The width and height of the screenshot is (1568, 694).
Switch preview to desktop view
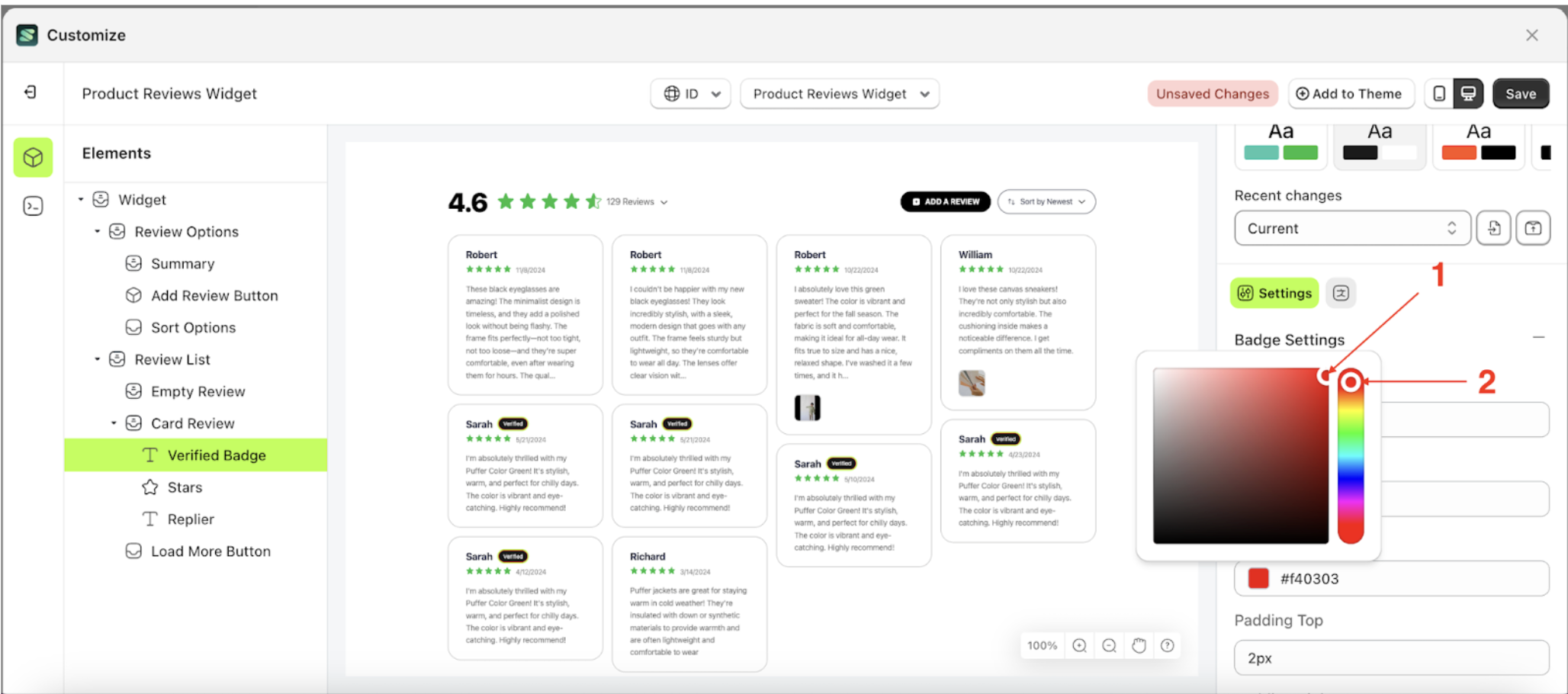pos(1470,93)
